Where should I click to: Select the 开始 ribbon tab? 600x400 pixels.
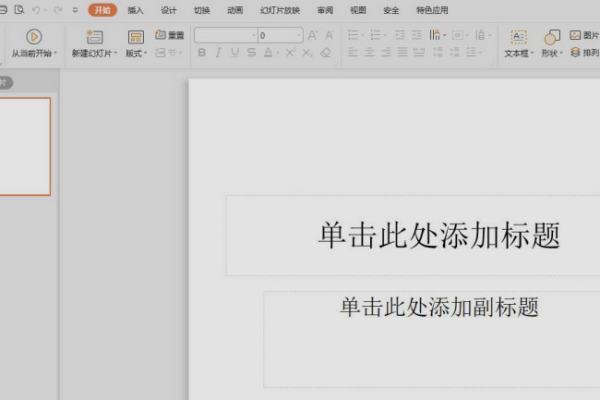(x=102, y=10)
